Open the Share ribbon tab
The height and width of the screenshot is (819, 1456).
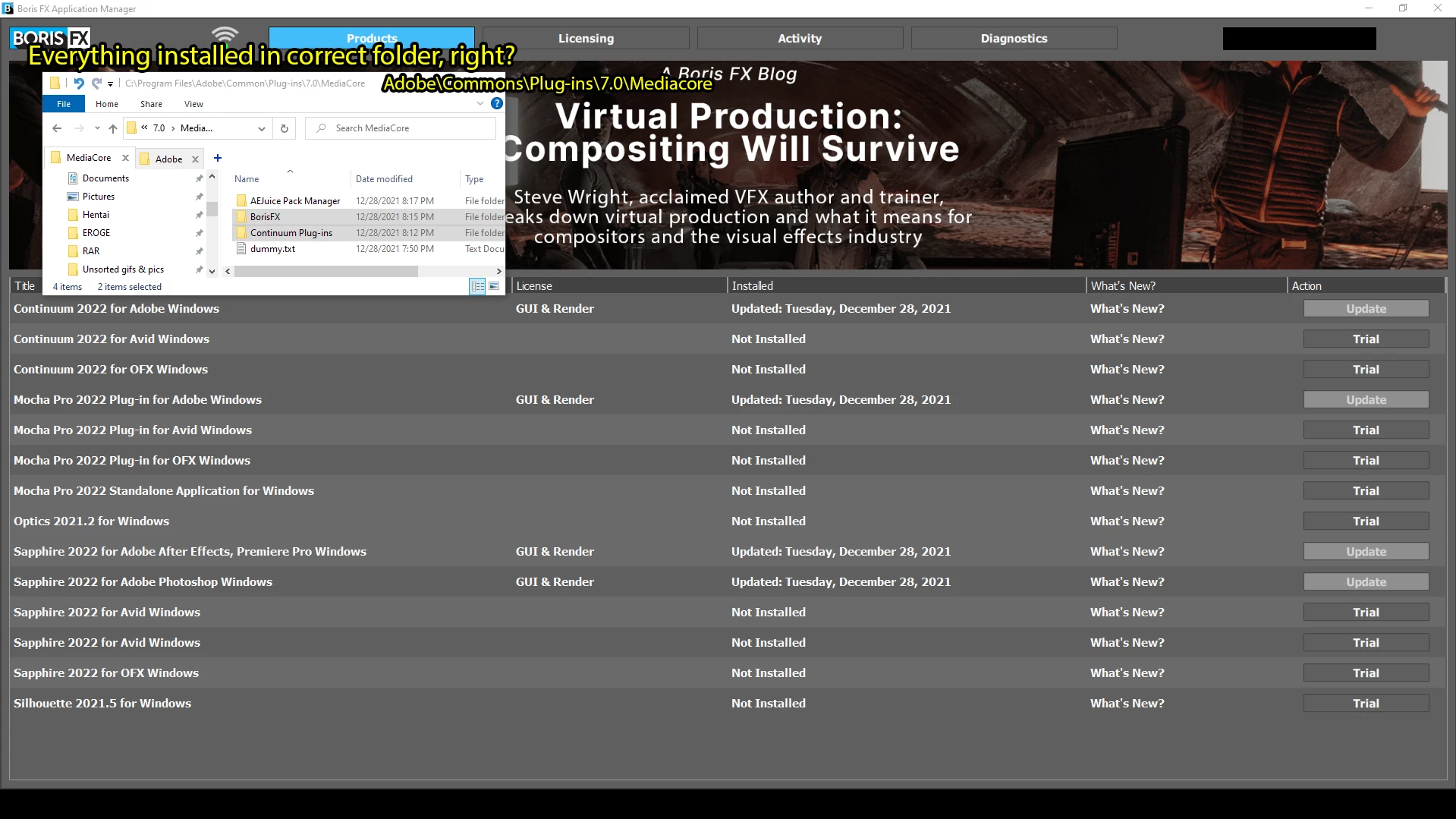point(151,104)
